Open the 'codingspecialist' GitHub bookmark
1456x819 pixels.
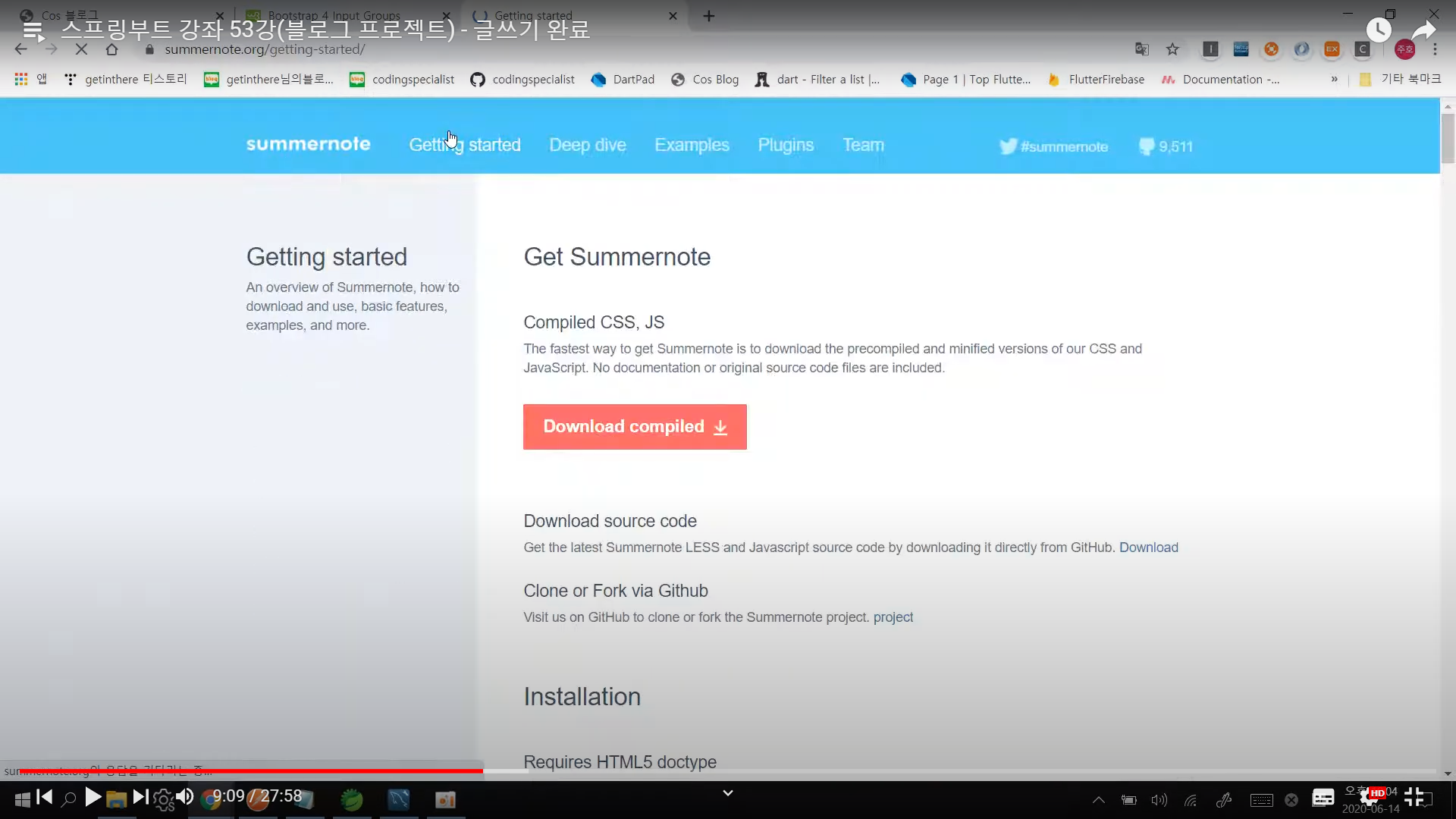pyautogui.click(x=522, y=79)
